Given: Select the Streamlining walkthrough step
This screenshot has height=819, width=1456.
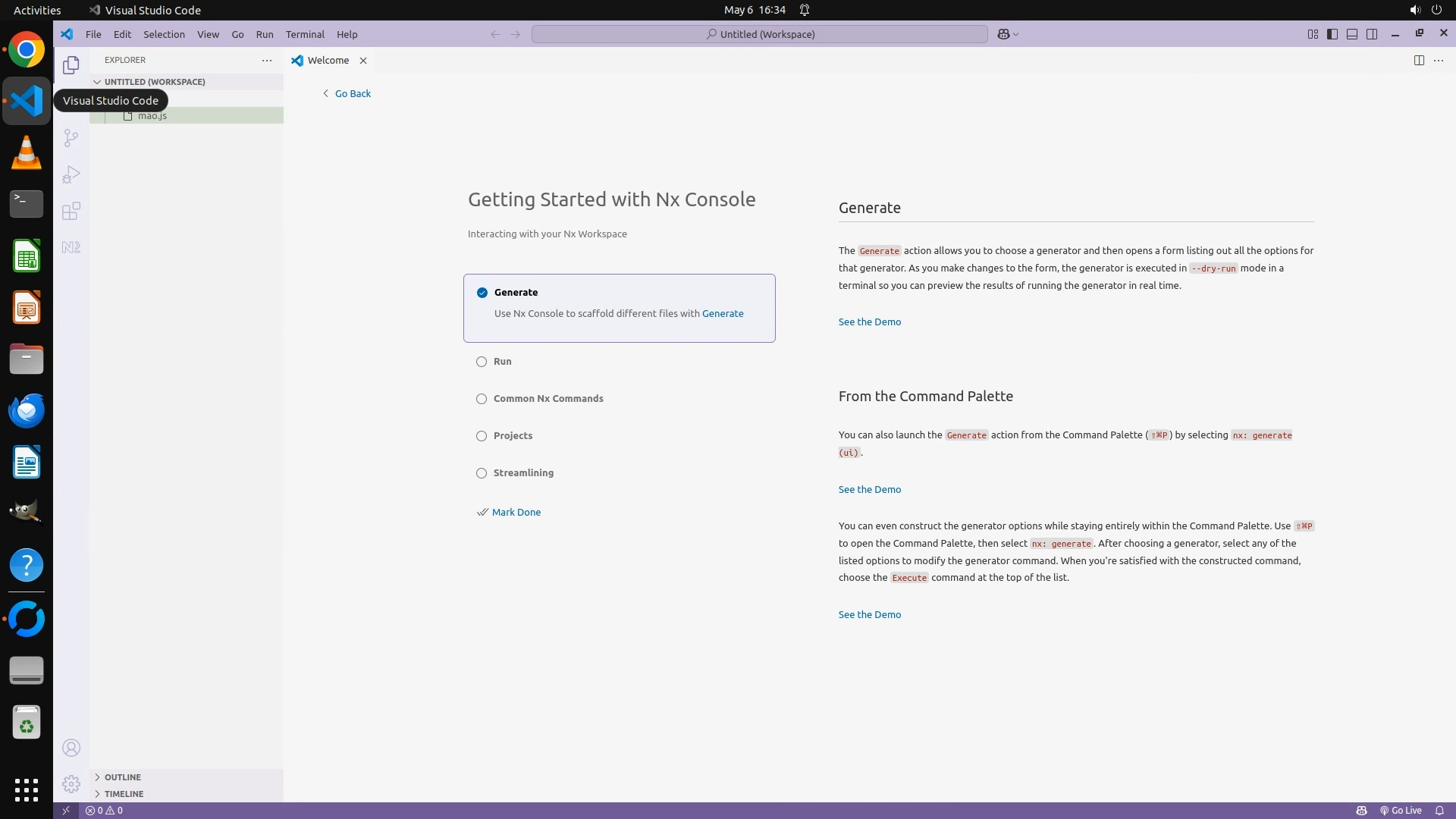Looking at the screenshot, I should pyautogui.click(x=523, y=473).
